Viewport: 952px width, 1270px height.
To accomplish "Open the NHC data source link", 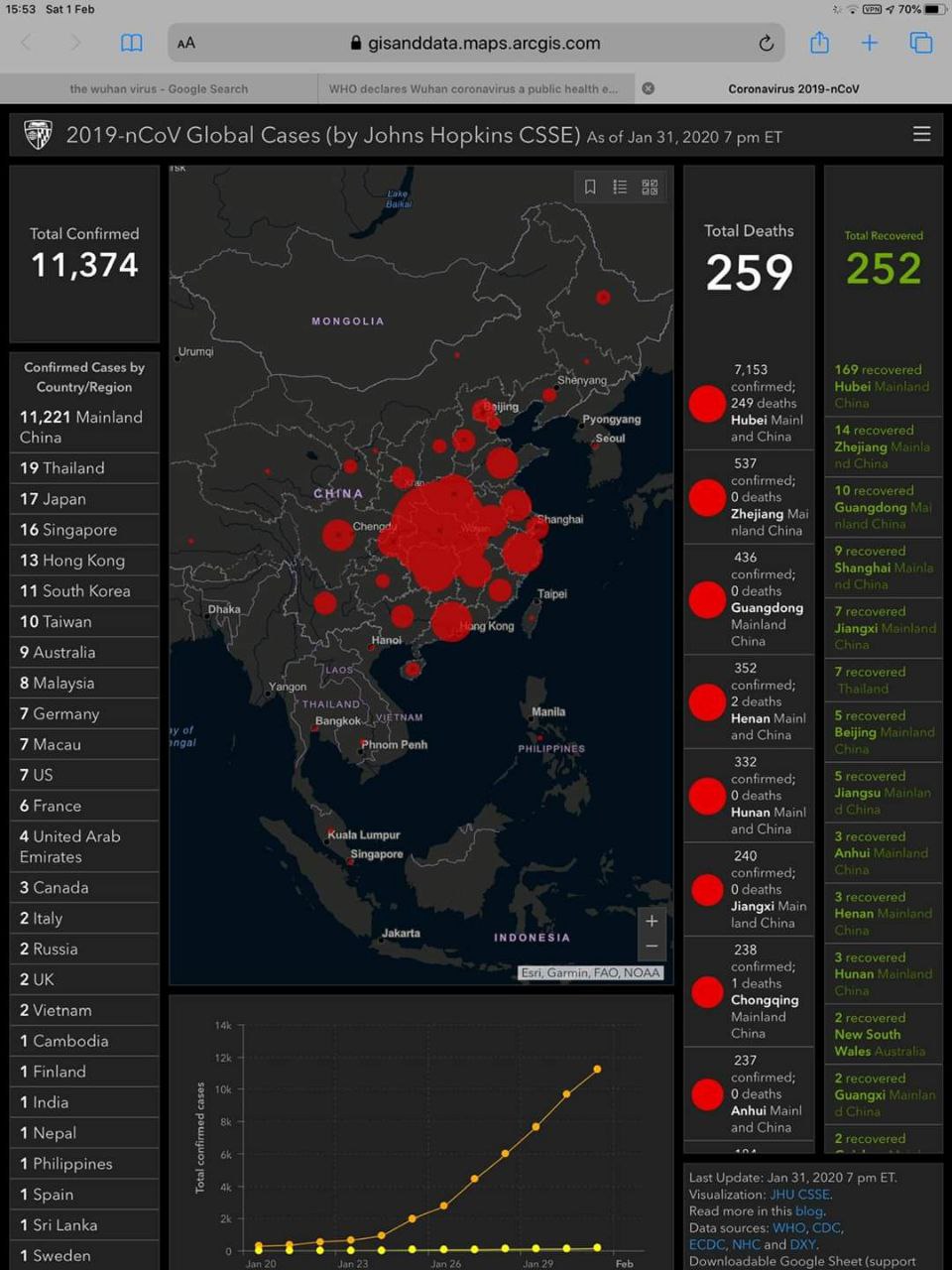I will (x=746, y=1244).
